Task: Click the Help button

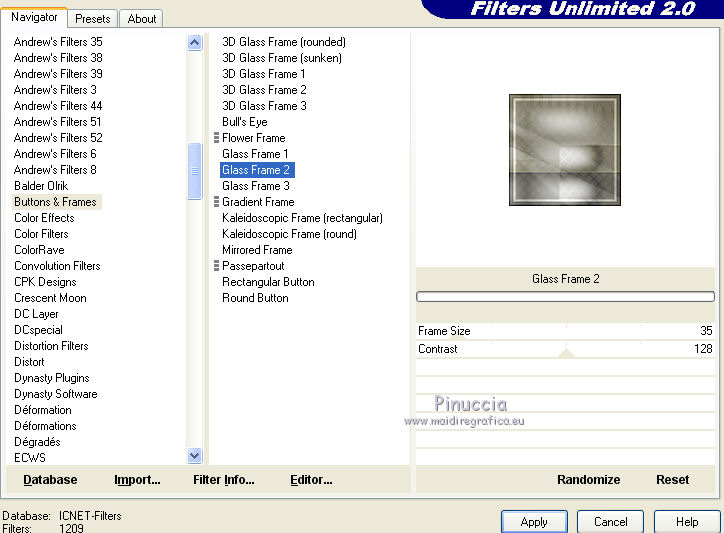Action: tap(687, 522)
